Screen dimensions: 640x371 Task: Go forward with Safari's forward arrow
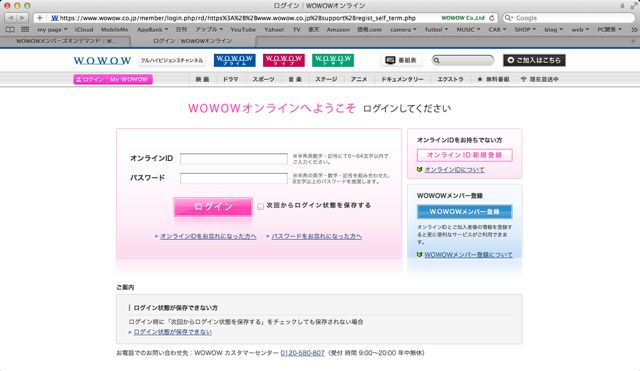tap(22, 18)
